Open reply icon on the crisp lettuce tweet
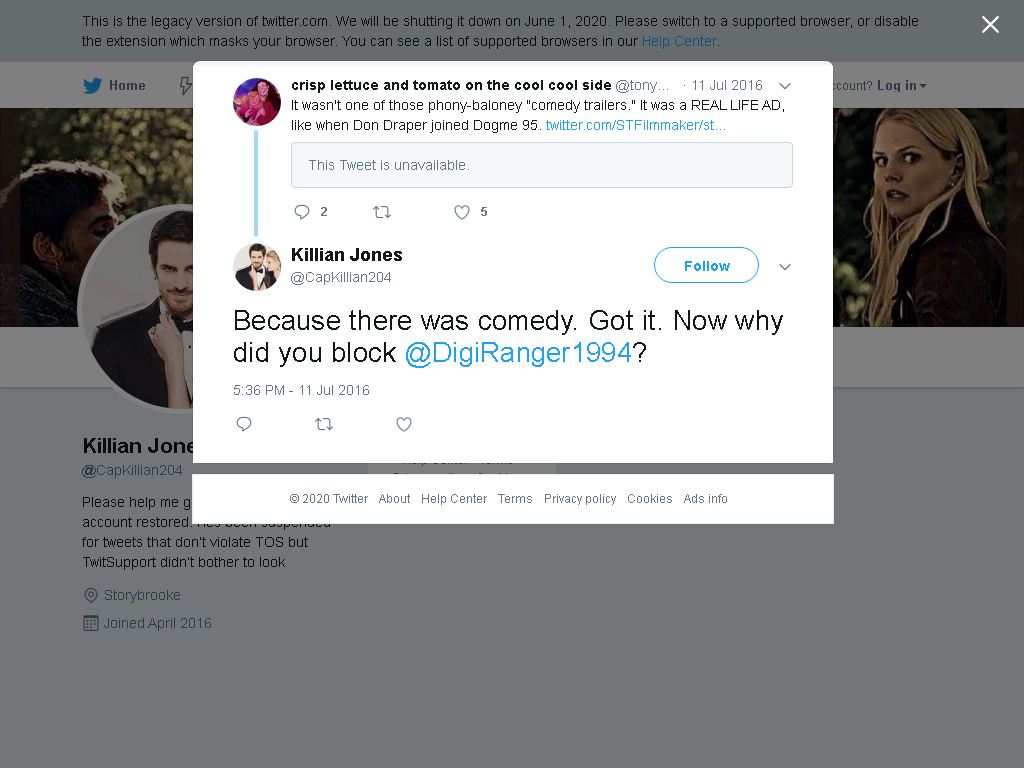This screenshot has width=1024, height=768. point(302,212)
